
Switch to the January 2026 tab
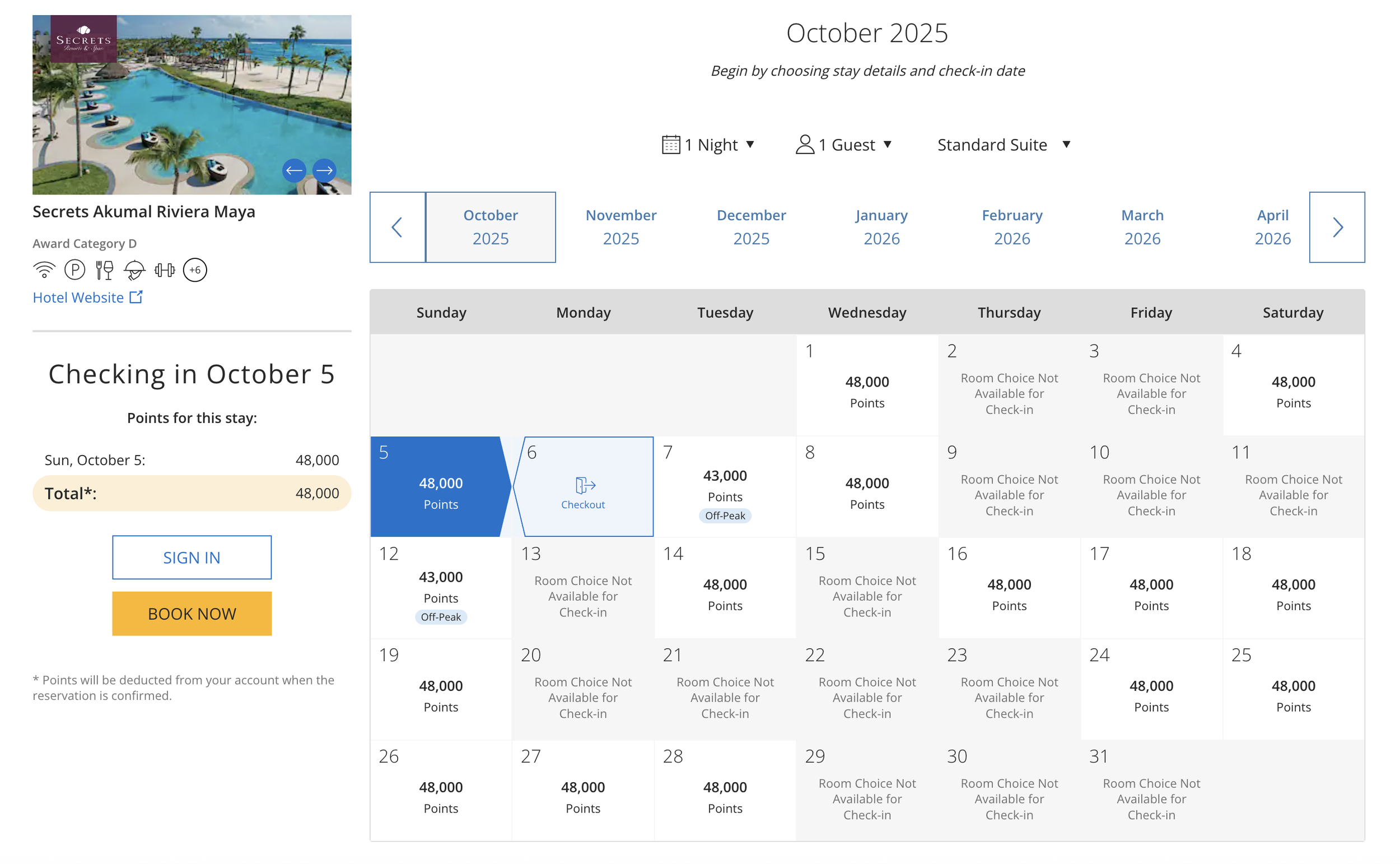pyautogui.click(x=881, y=227)
